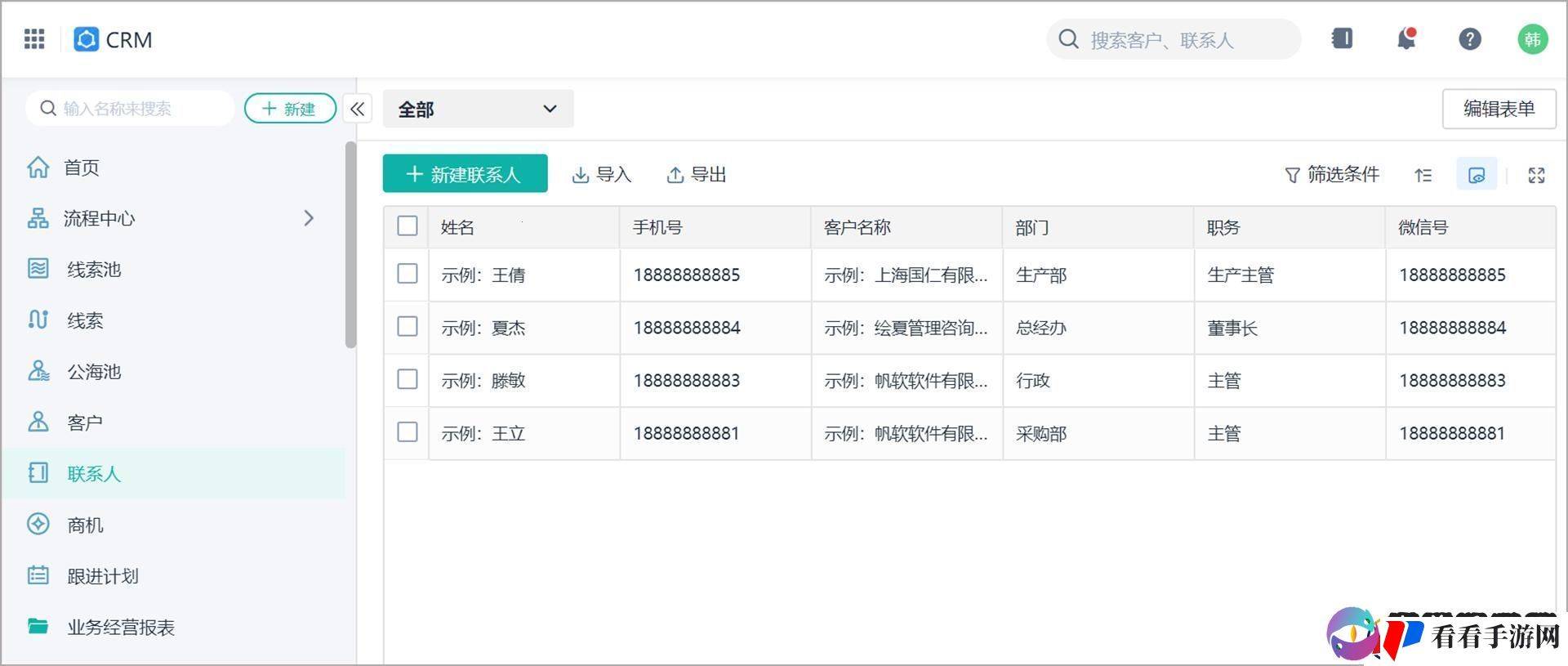Image resolution: width=1568 pixels, height=666 pixels.
Task: Click the + 新建 button in sidebar
Action: (x=290, y=109)
